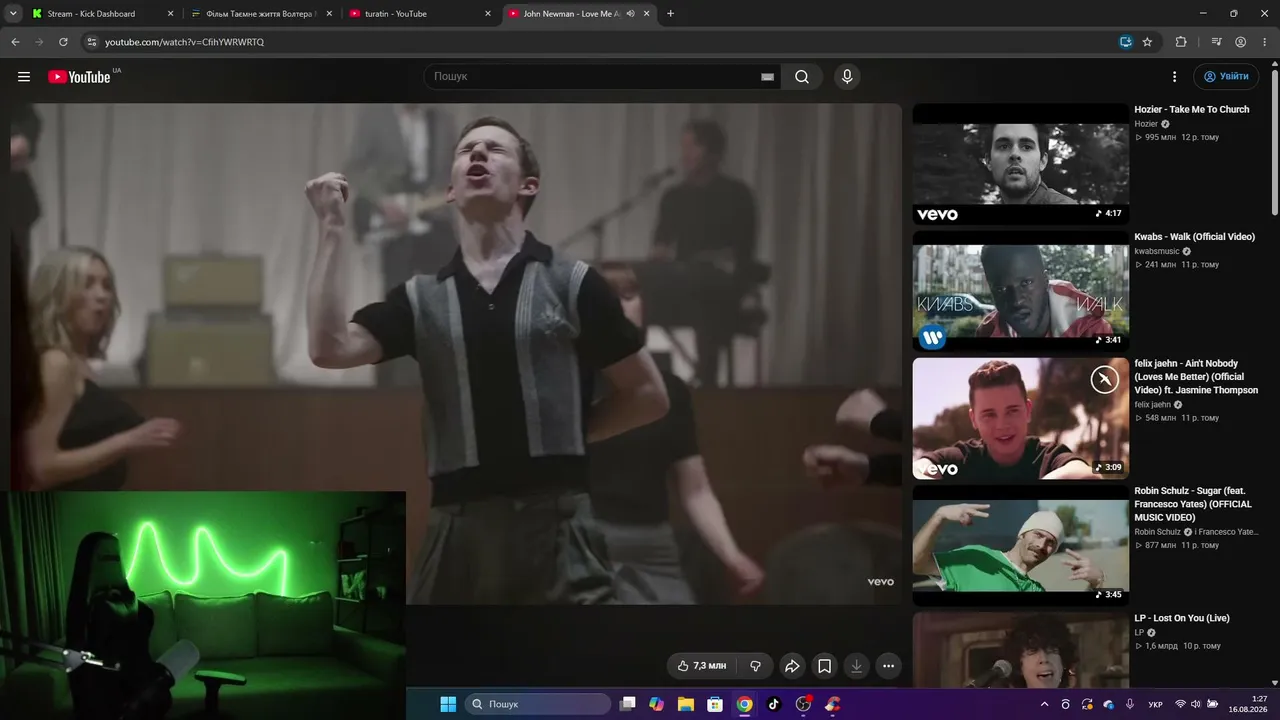This screenshot has width=1280, height=720.
Task: Open Microsoft Store from the taskbar
Action: tap(715, 704)
